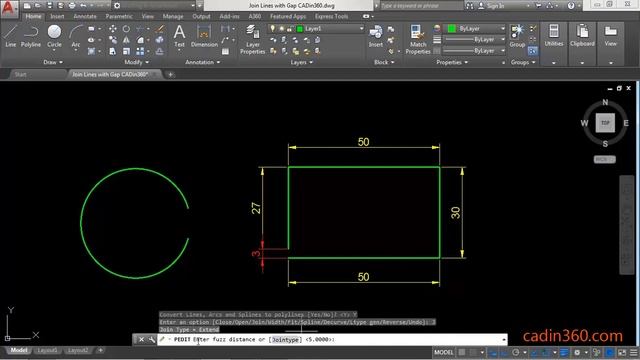Click the Group tool icon
This screenshot has height=360, width=640.
[517, 36]
